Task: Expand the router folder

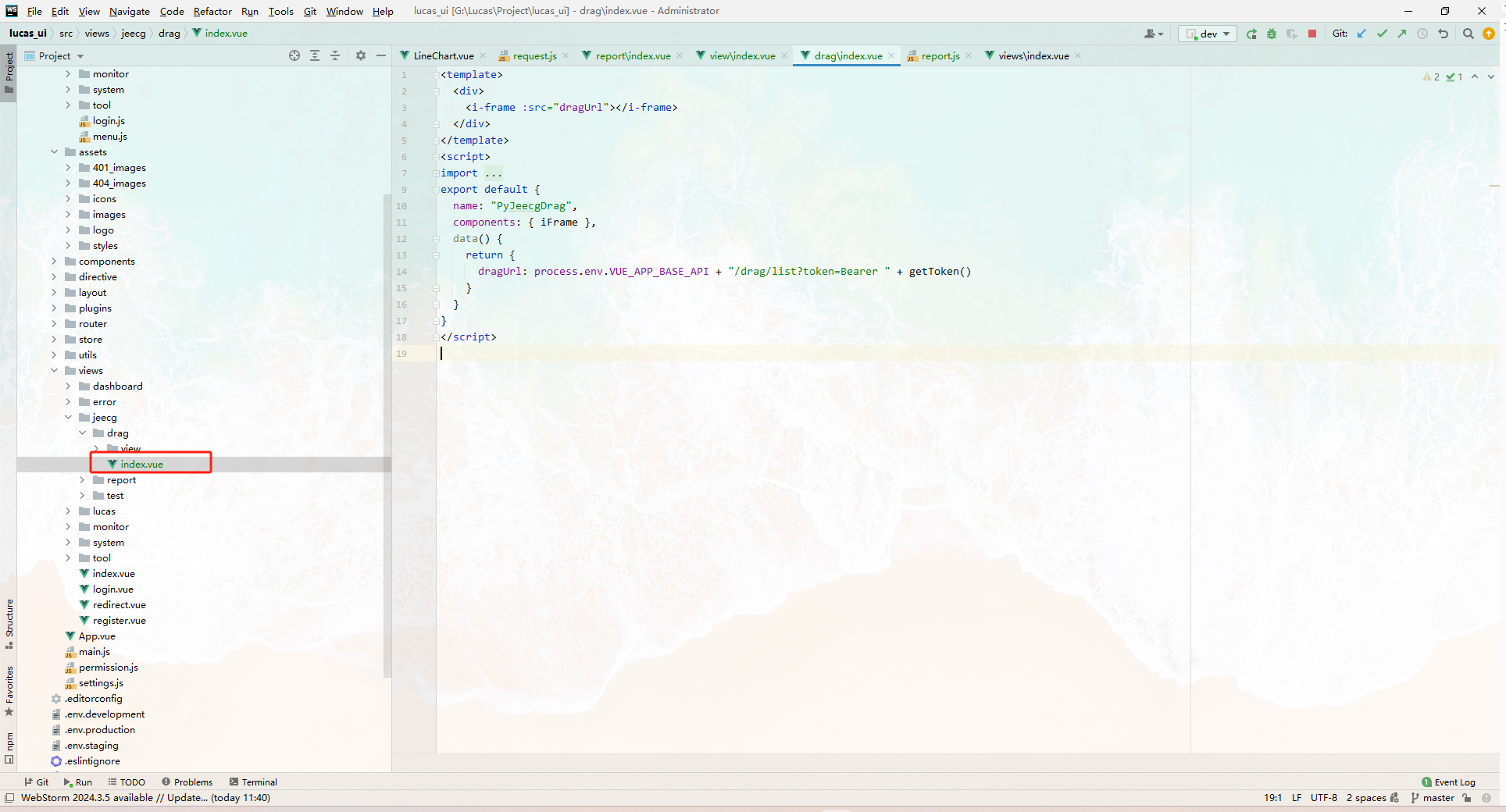Action: [x=54, y=324]
